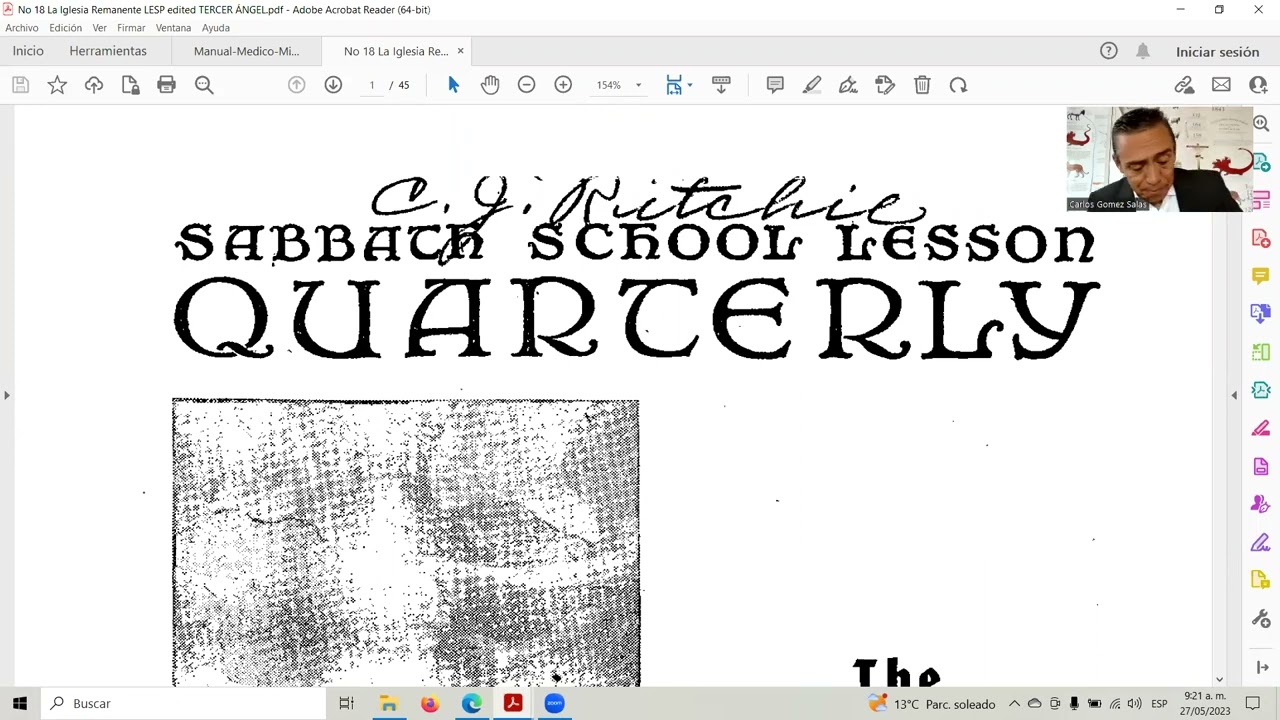The height and width of the screenshot is (720, 1280).
Task: Add a comment with sticky note tool
Action: 775,85
